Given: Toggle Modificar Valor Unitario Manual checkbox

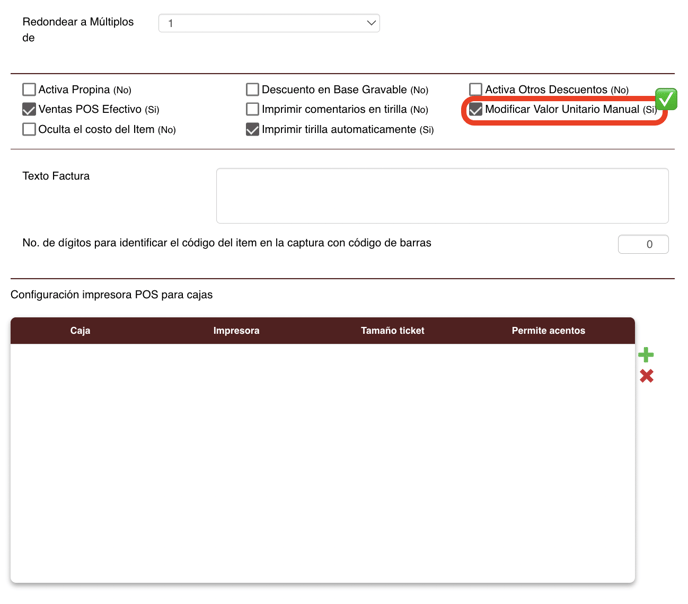Looking at the screenshot, I should [476, 109].
